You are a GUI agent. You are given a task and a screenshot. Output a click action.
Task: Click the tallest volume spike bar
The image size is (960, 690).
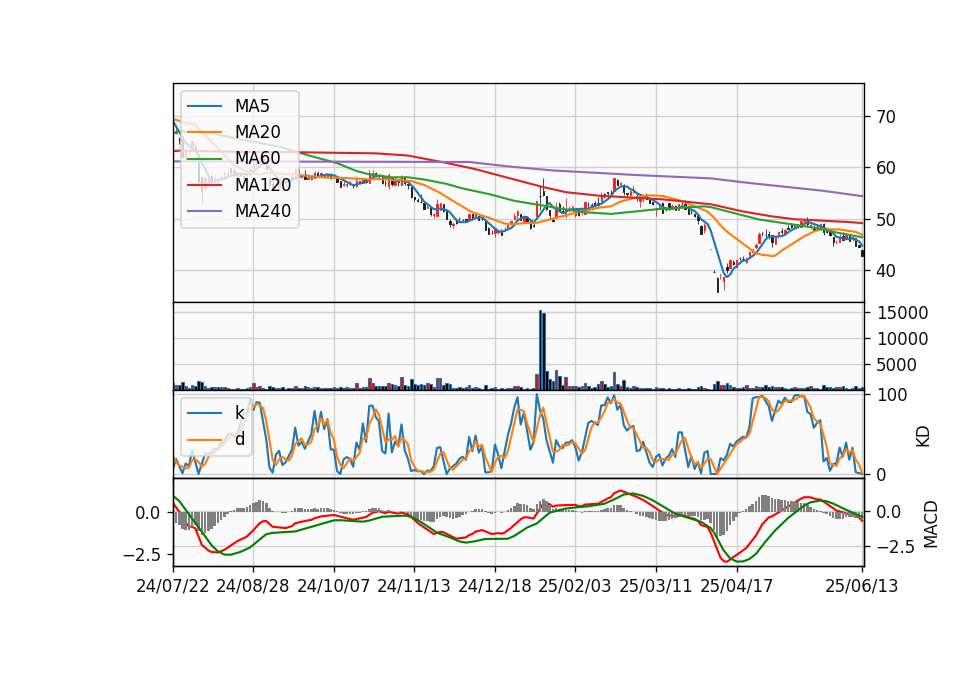click(540, 350)
